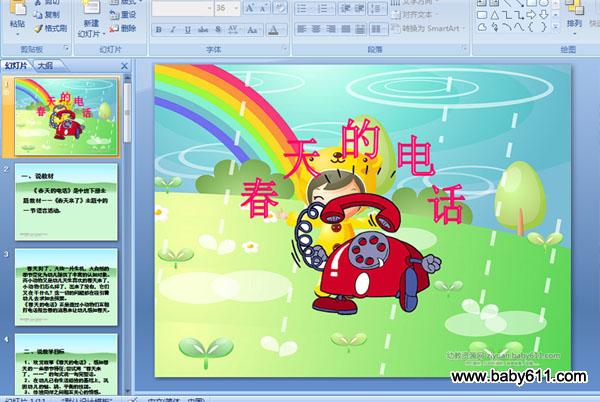Click the pink character 话 on slide
The image size is (600, 402).
[447, 204]
